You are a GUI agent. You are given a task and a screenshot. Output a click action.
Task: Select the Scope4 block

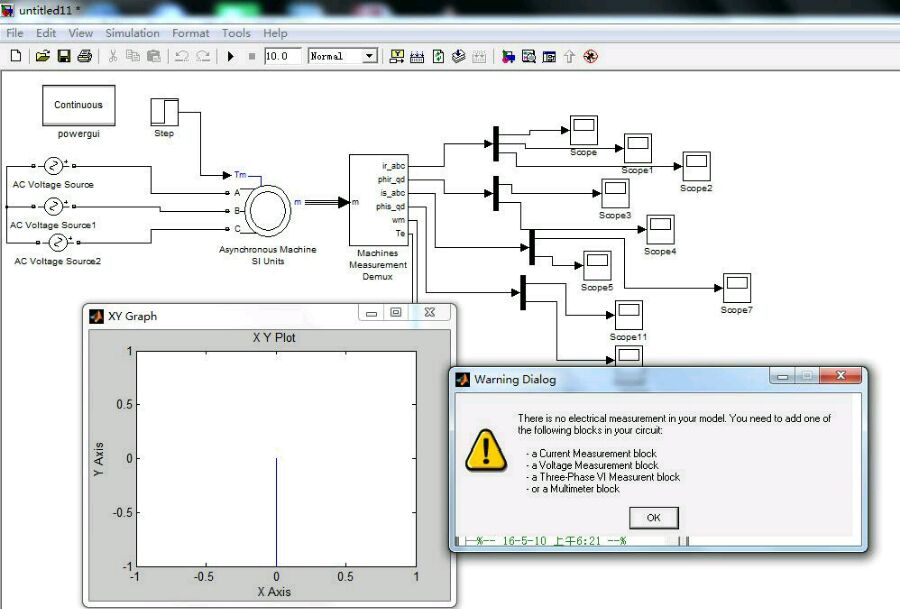[660, 230]
